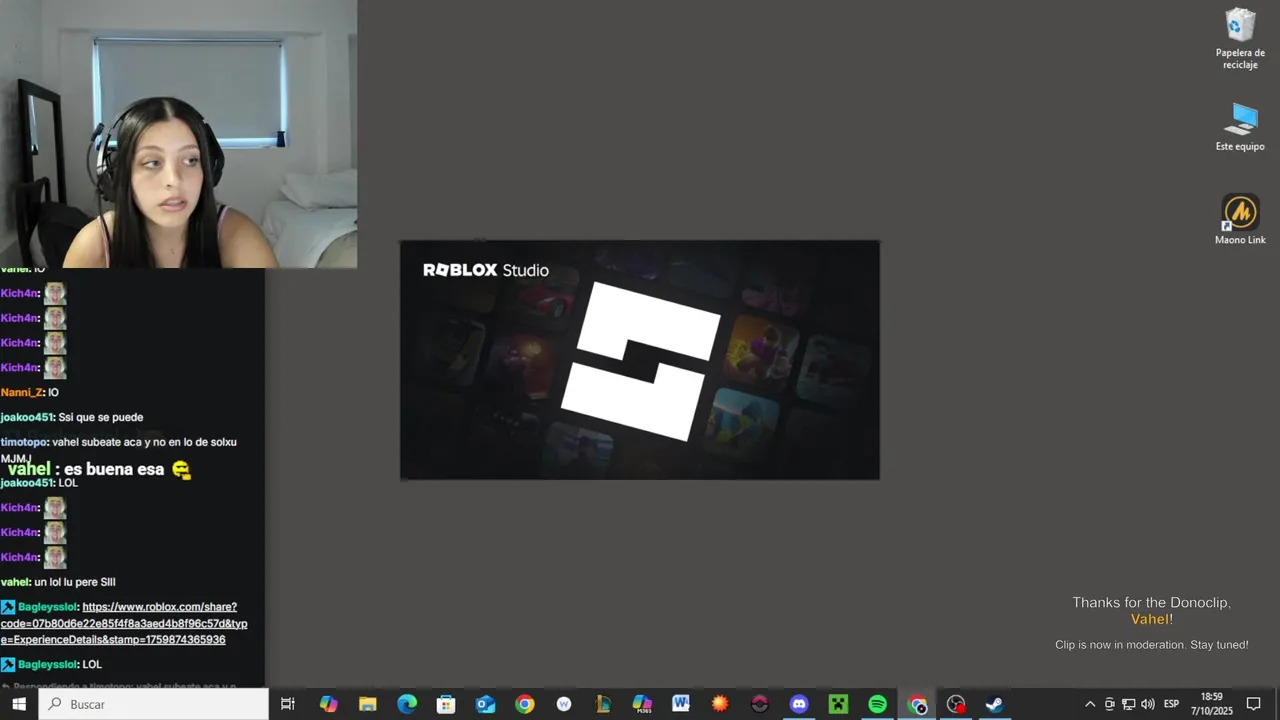1280x720 pixels.
Task: Open the app icon left of Steam
Action: [956, 704]
